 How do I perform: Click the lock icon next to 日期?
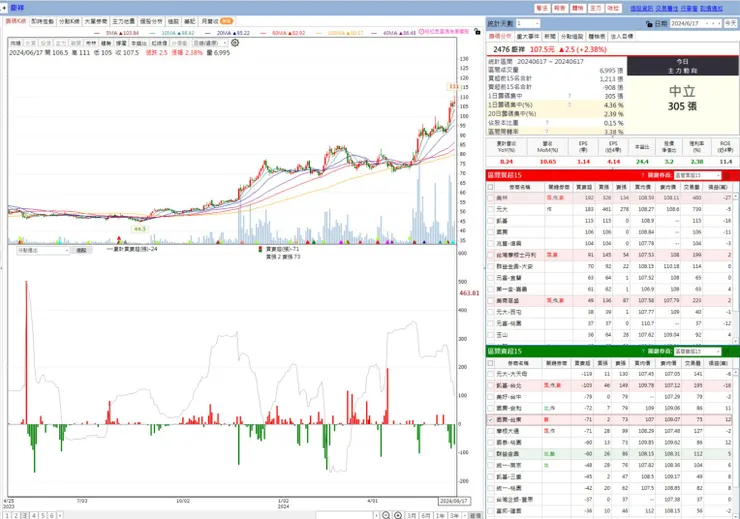(x=649, y=24)
